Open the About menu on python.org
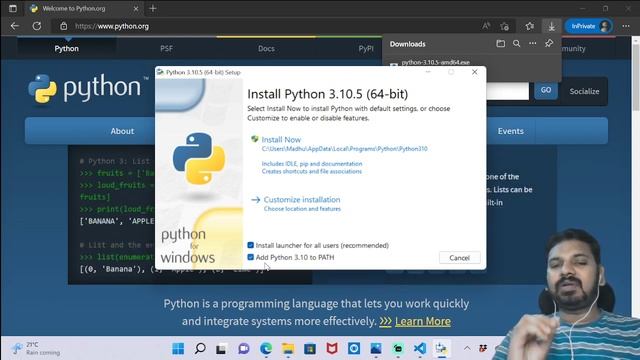640x360 pixels. (122, 131)
